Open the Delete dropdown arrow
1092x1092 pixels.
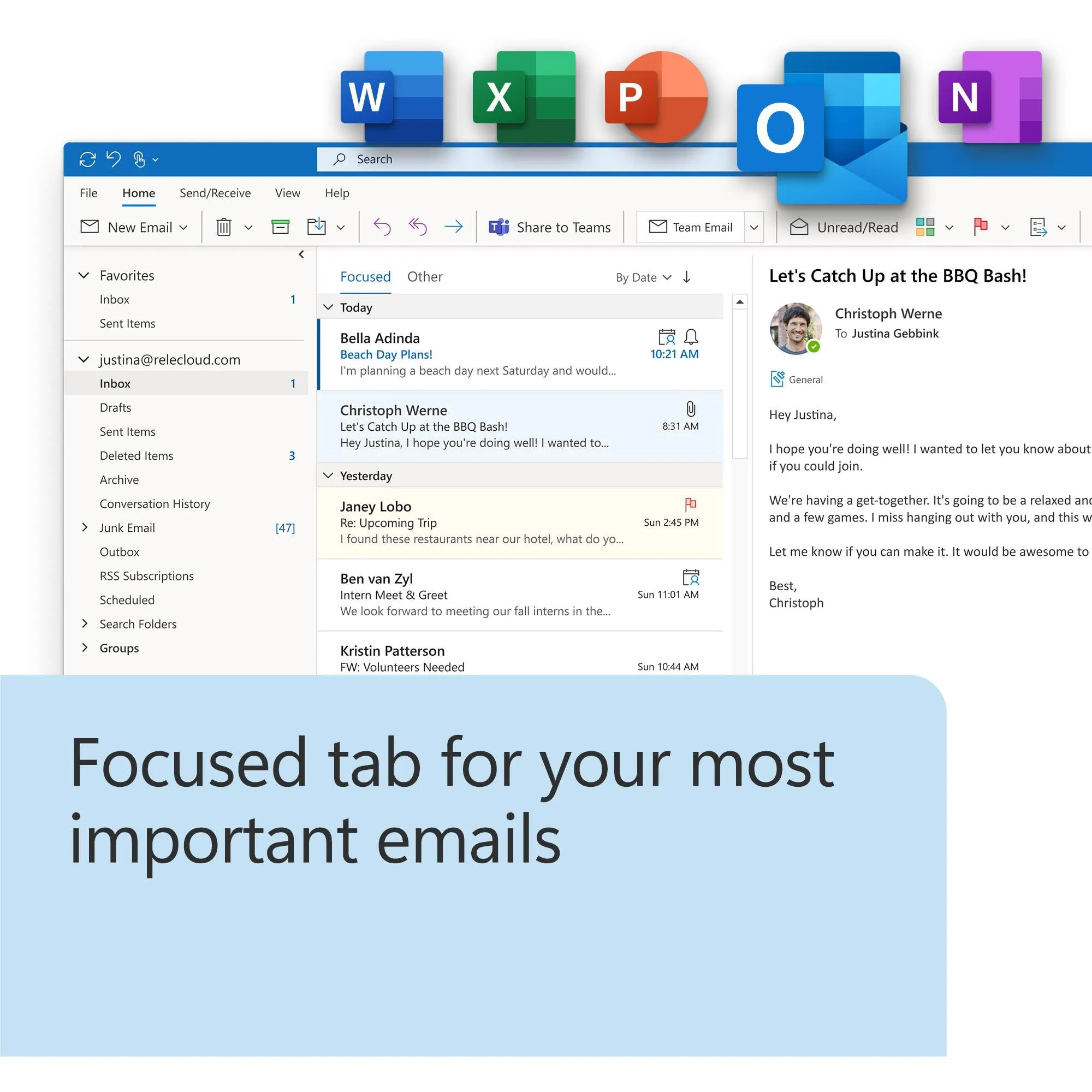click(x=248, y=228)
